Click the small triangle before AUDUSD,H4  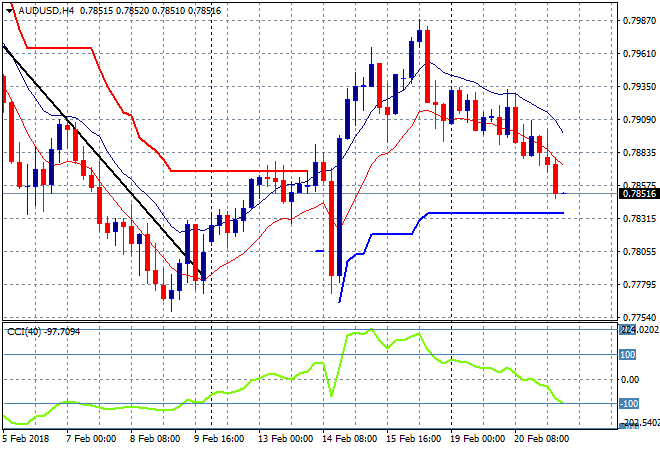pos(10,9)
